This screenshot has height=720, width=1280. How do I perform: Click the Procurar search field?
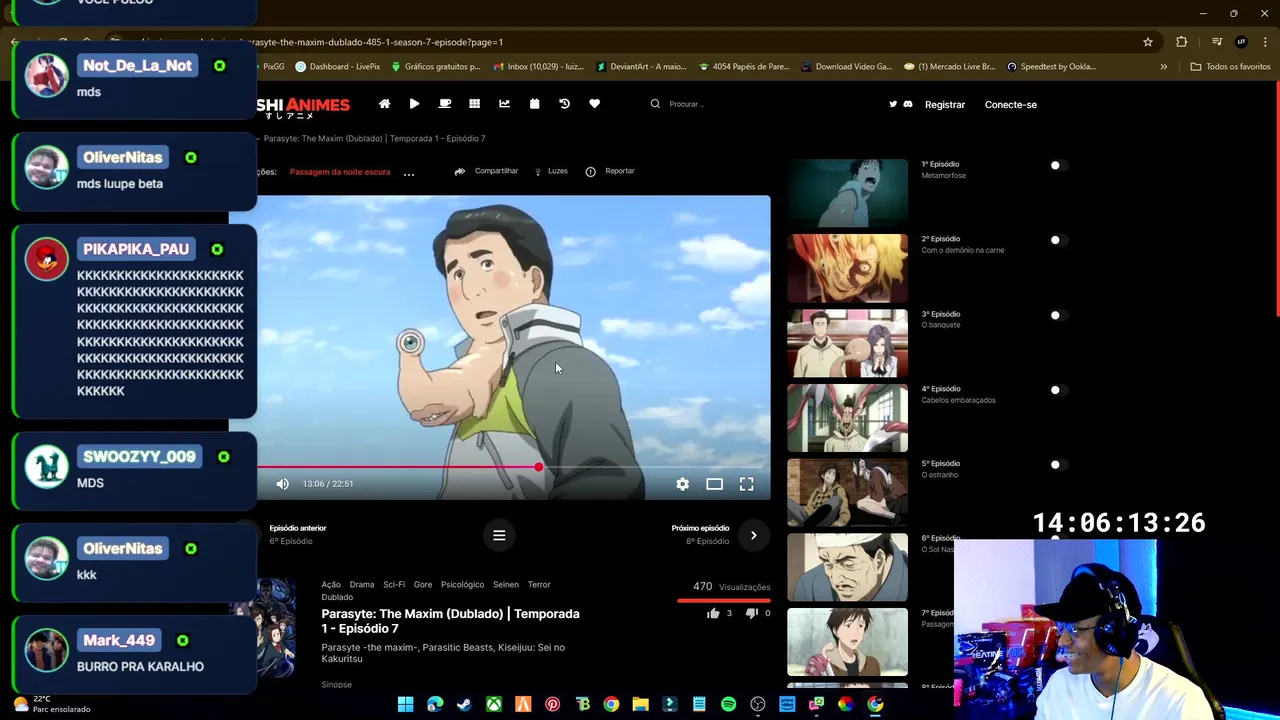687,104
